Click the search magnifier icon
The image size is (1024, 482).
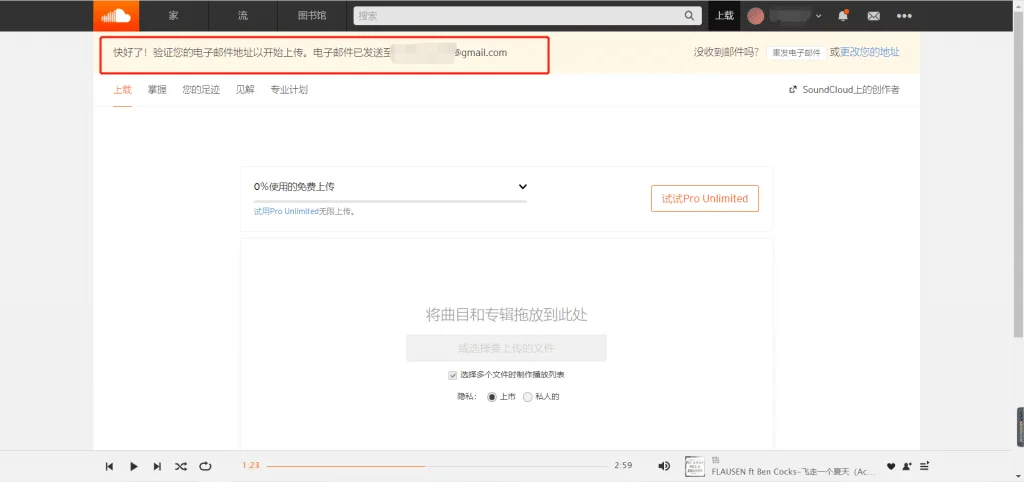(689, 16)
